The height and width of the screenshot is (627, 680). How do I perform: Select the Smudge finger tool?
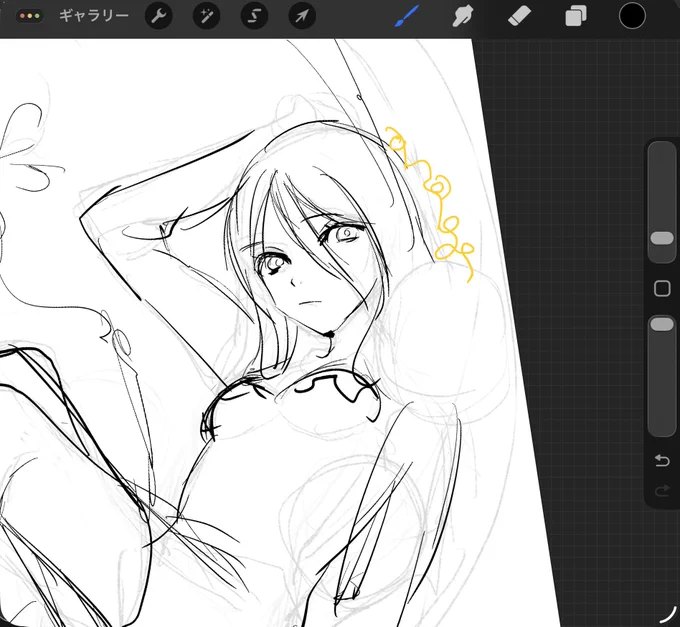[462, 16]
